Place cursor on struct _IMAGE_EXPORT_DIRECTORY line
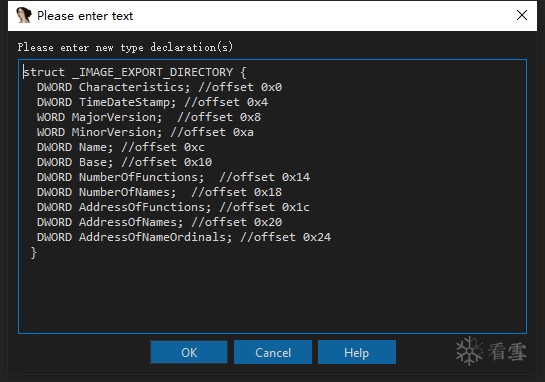 135,72
